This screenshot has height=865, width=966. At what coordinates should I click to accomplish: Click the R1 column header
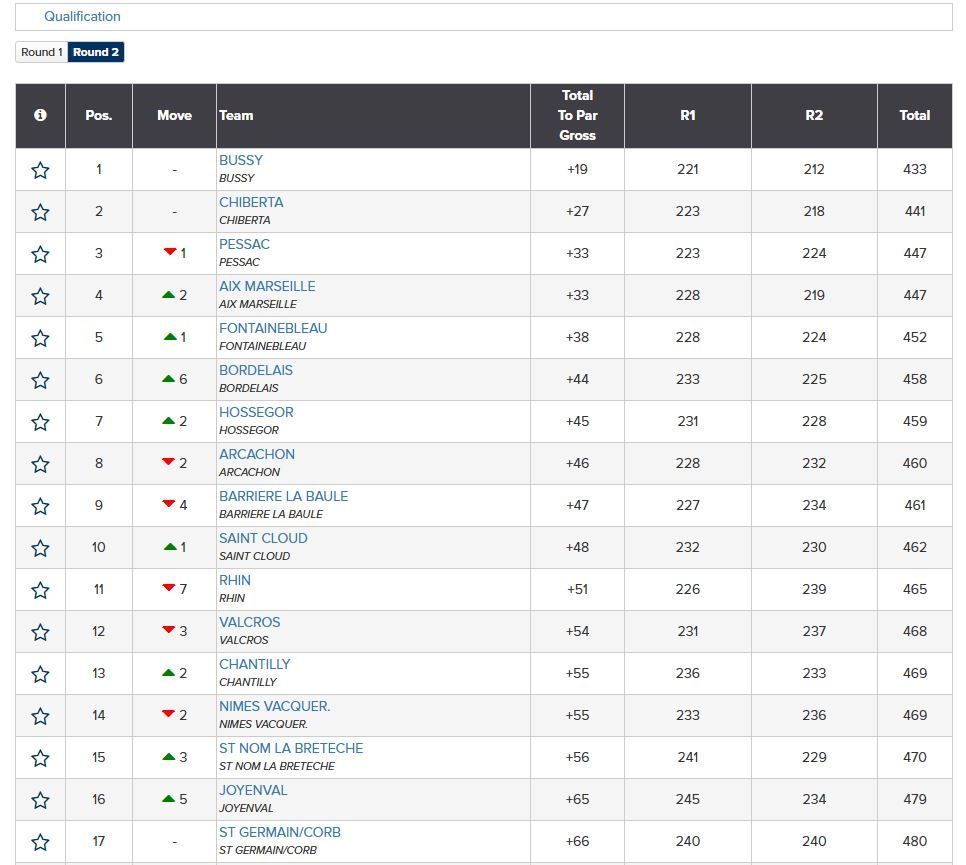point(688,116)
